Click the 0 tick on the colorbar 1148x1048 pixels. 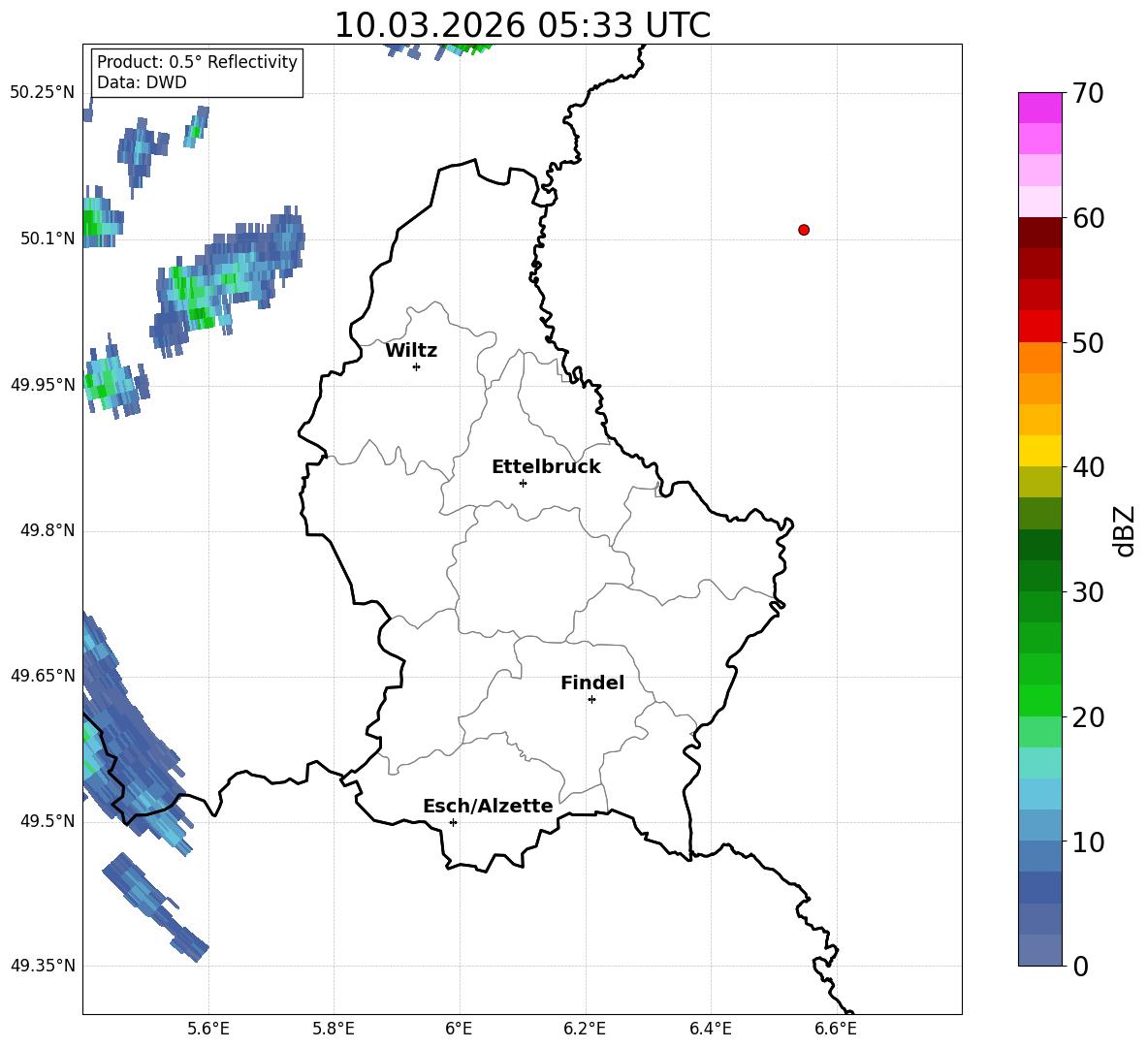[x=1081, y=966]
